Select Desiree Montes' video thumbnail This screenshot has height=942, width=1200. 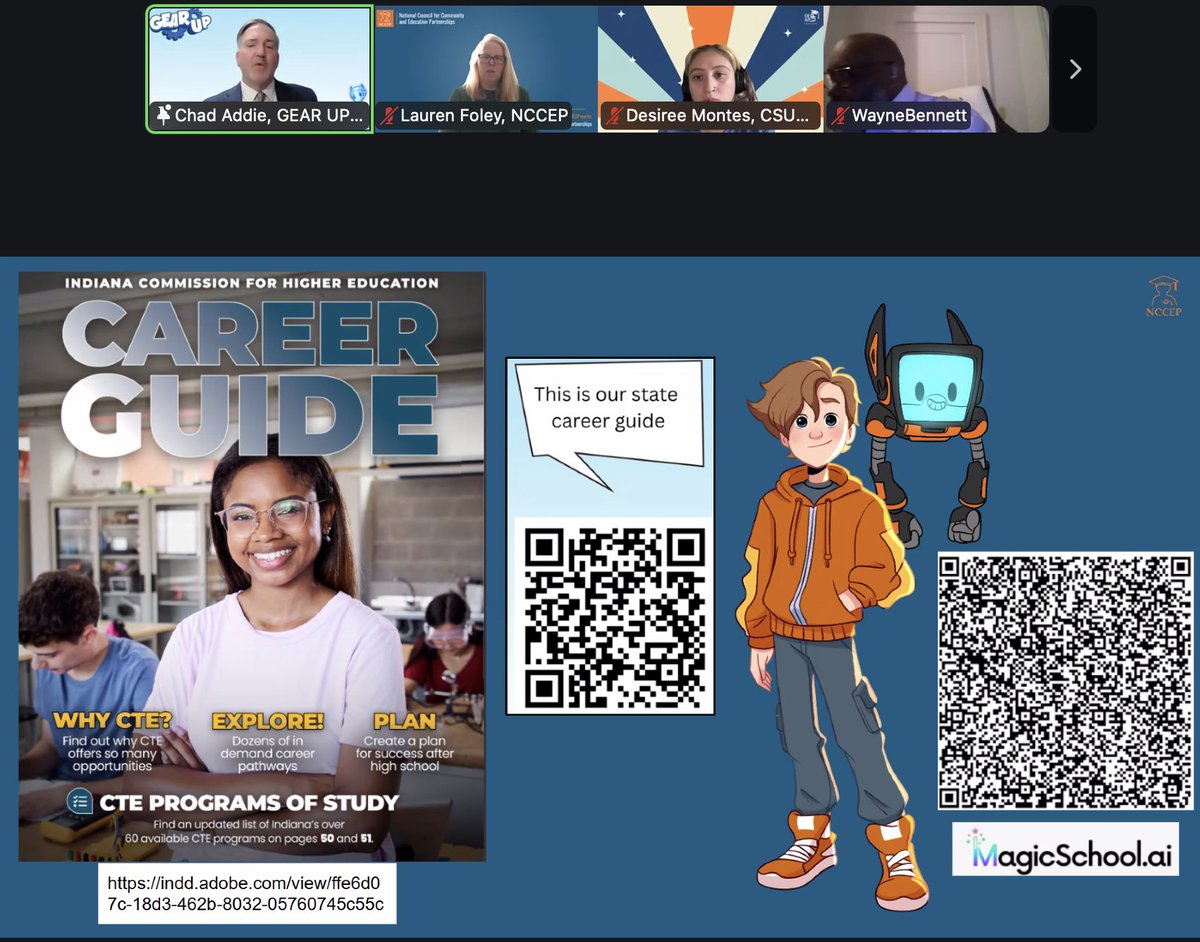[x=711, y=69]
